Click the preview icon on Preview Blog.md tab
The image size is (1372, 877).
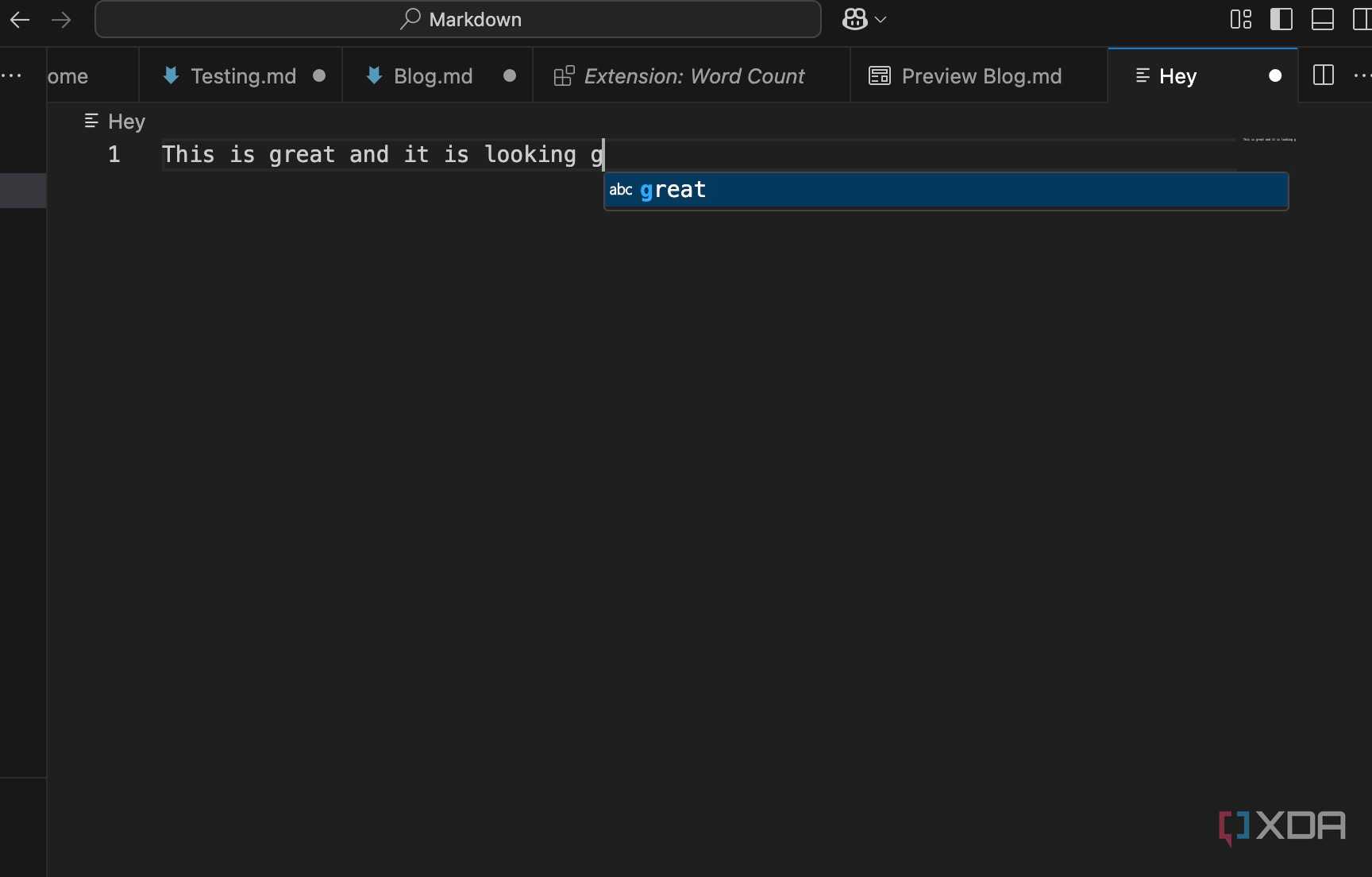[880, 75]
